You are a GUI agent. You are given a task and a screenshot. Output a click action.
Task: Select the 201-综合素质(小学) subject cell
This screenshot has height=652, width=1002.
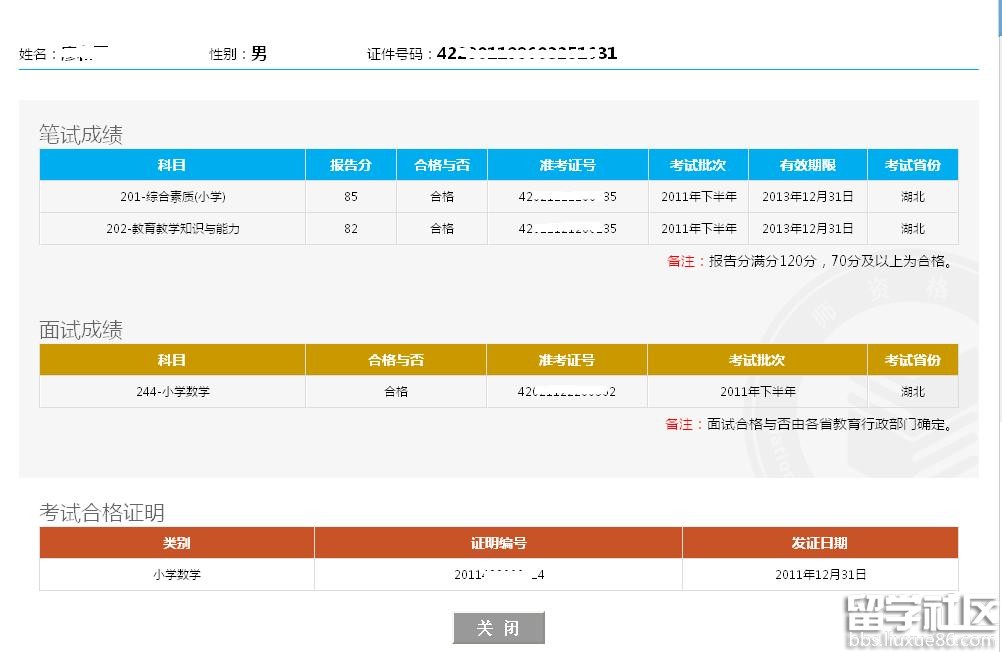(x=172, y=197)
